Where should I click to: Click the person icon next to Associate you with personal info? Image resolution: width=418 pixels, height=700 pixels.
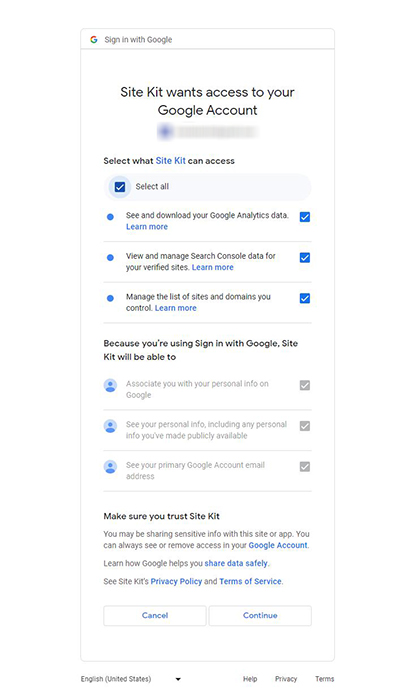click(x=110, y=385)
